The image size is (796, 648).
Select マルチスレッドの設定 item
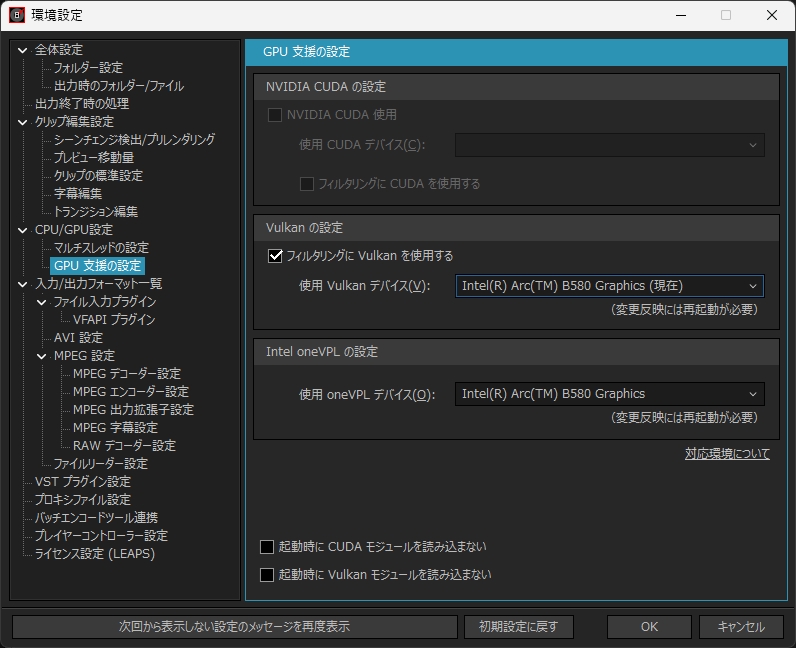point(102,248)
